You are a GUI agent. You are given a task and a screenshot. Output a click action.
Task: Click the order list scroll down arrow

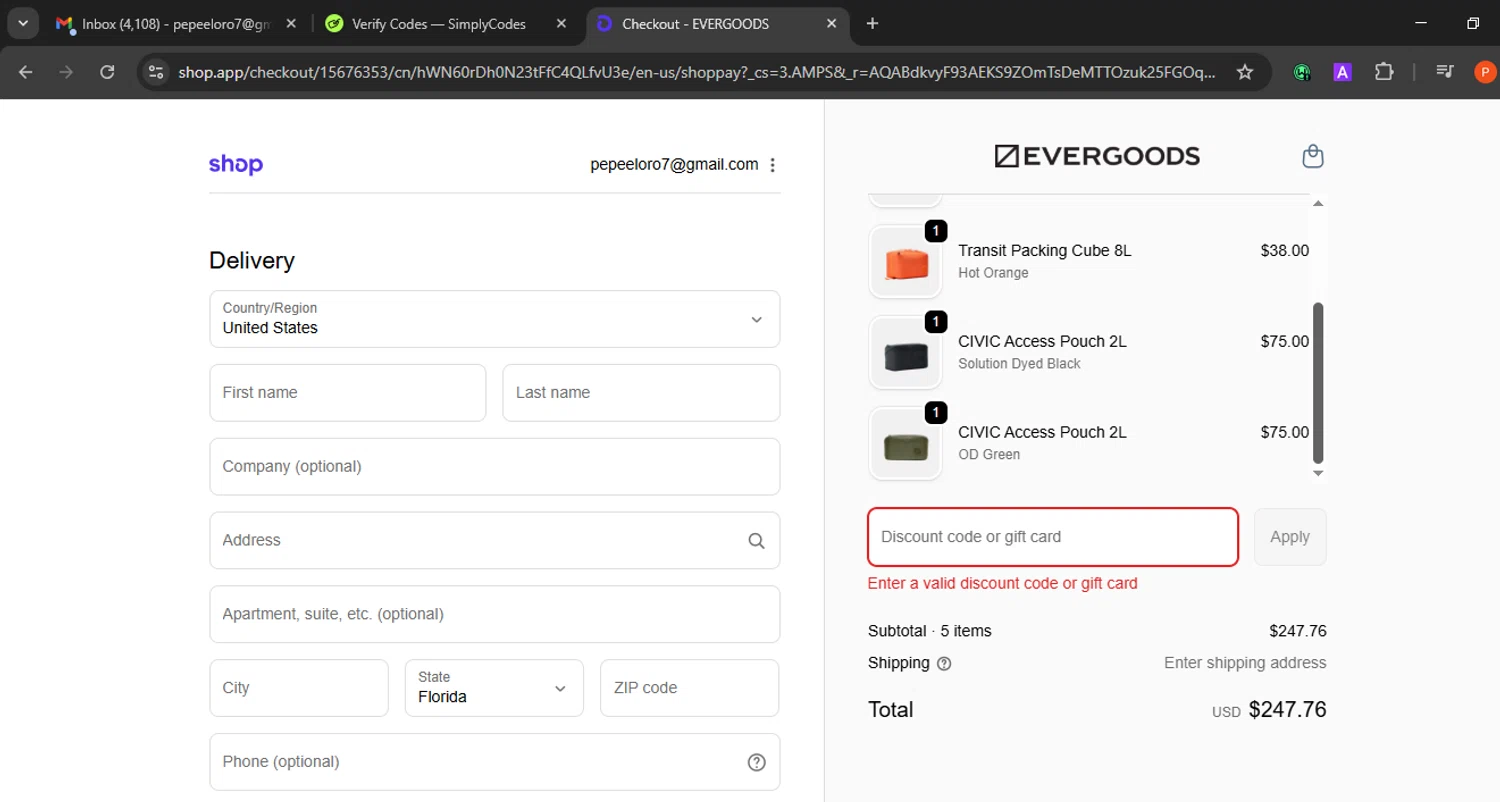(1317, 473)
